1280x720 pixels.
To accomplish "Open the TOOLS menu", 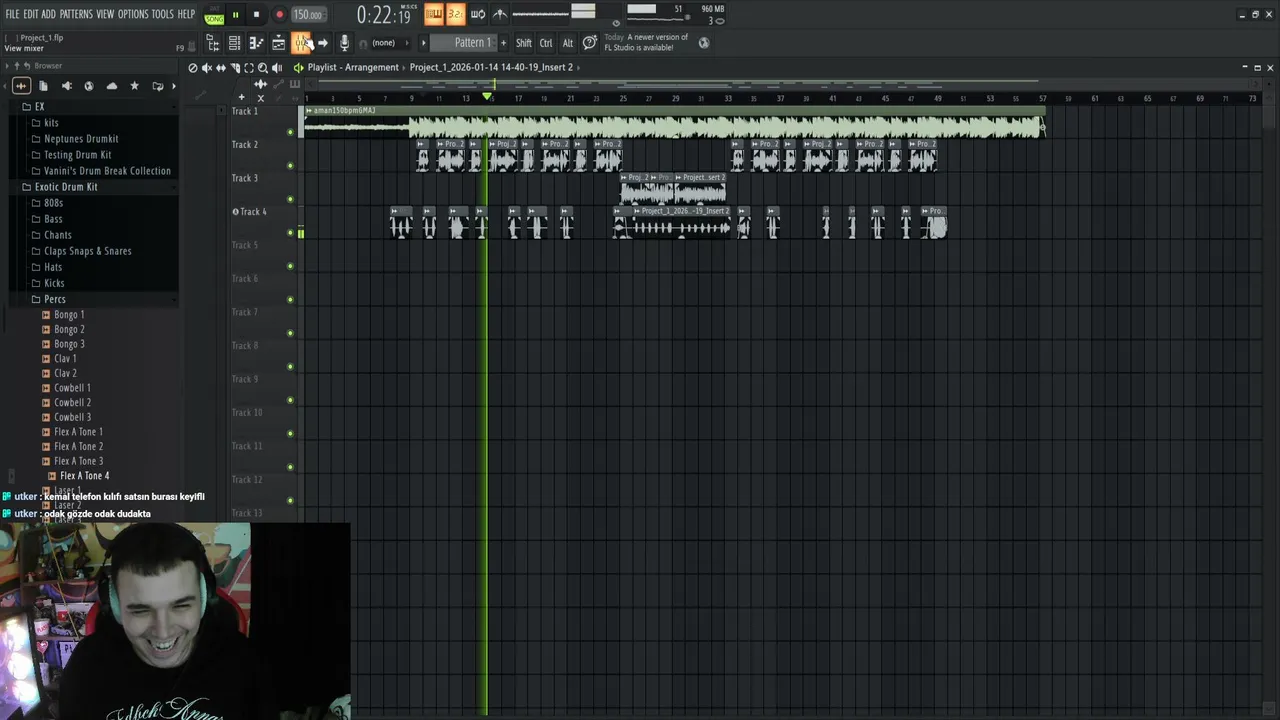I will pos(162,14).
